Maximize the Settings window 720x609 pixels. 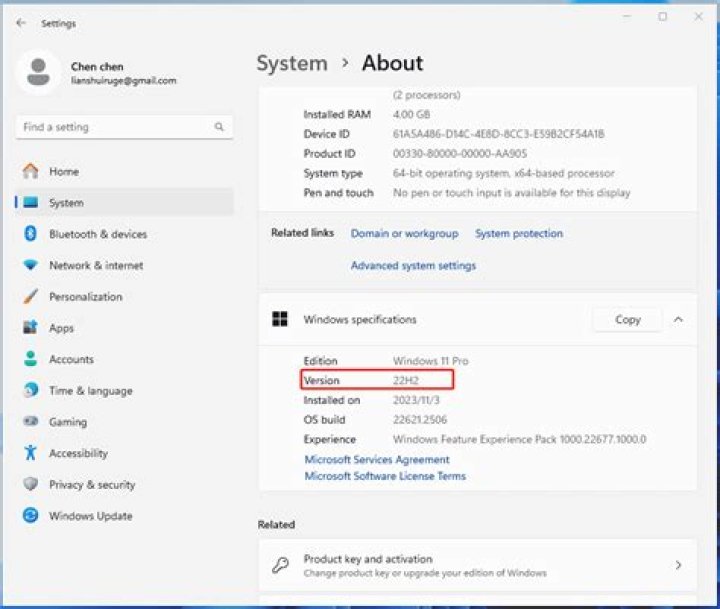coord(663,17)
